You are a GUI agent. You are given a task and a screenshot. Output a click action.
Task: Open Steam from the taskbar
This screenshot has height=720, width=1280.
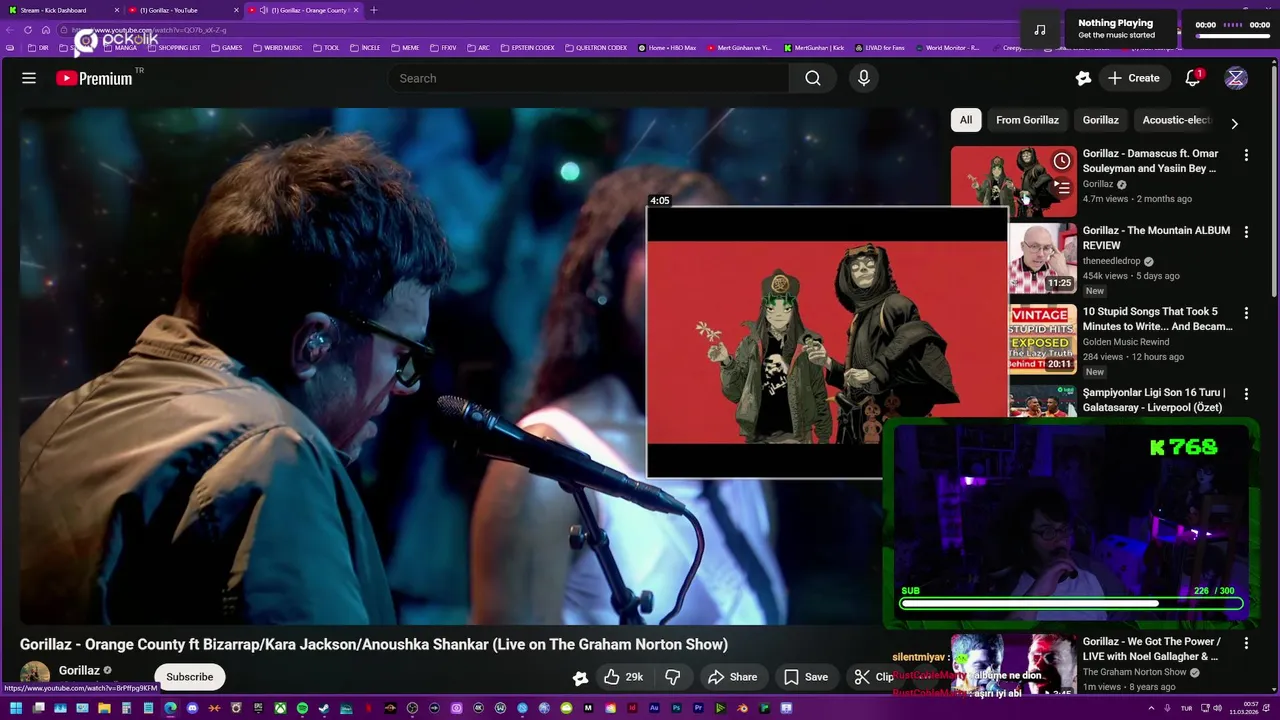[324, 708]
